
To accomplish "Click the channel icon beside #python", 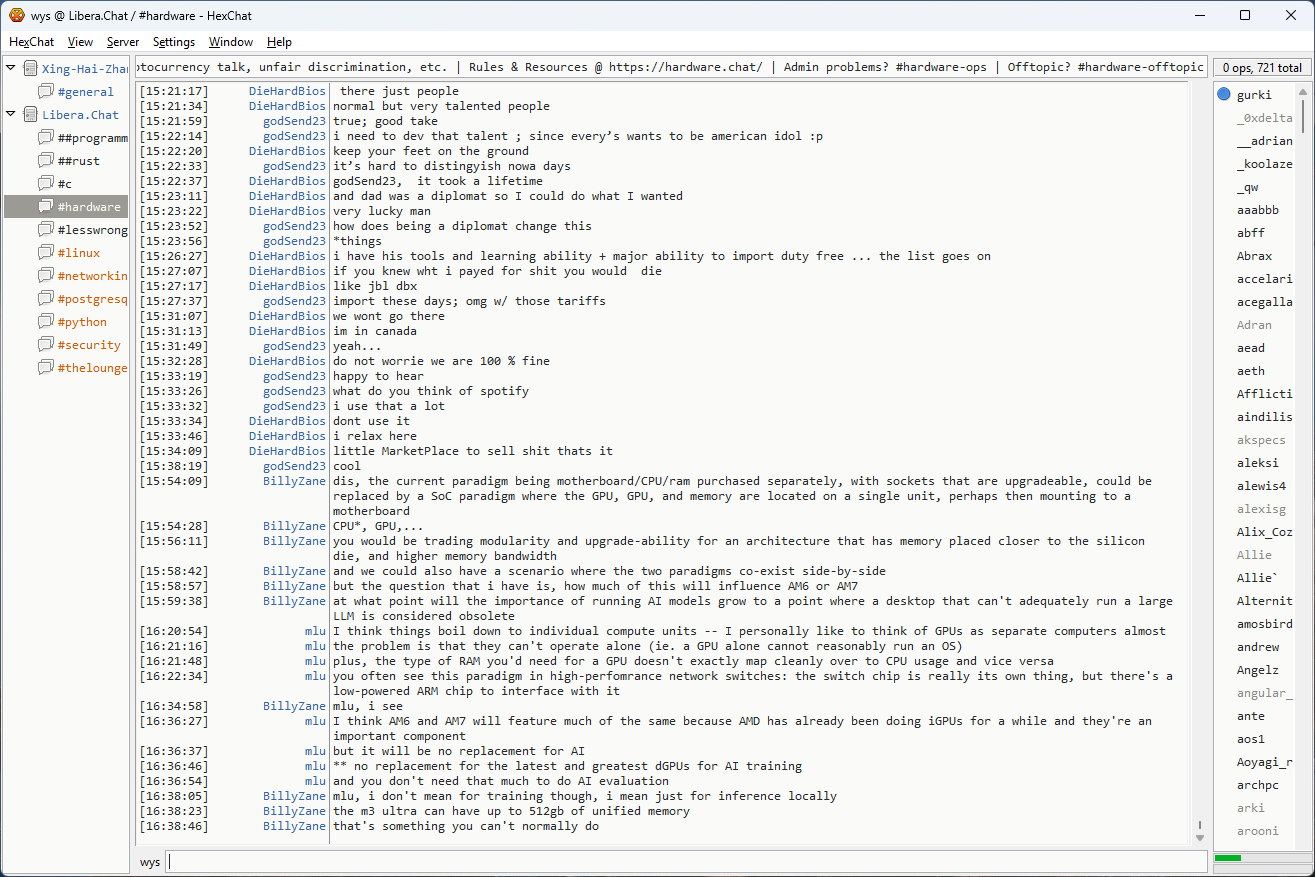I will click(45, 322).
